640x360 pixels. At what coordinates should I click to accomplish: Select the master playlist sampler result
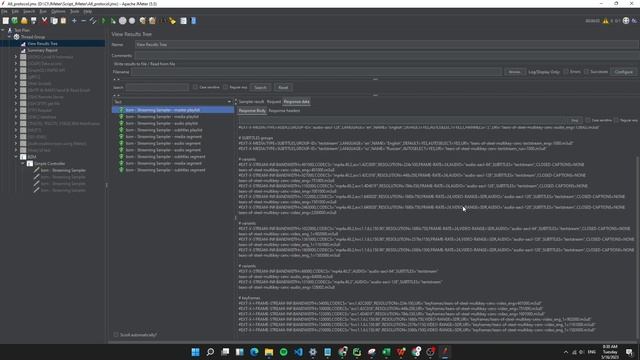coord(173,110)
